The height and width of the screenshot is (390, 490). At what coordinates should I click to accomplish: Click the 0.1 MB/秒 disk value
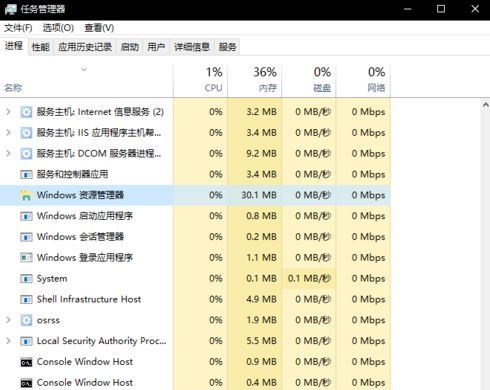click(309, 278)
